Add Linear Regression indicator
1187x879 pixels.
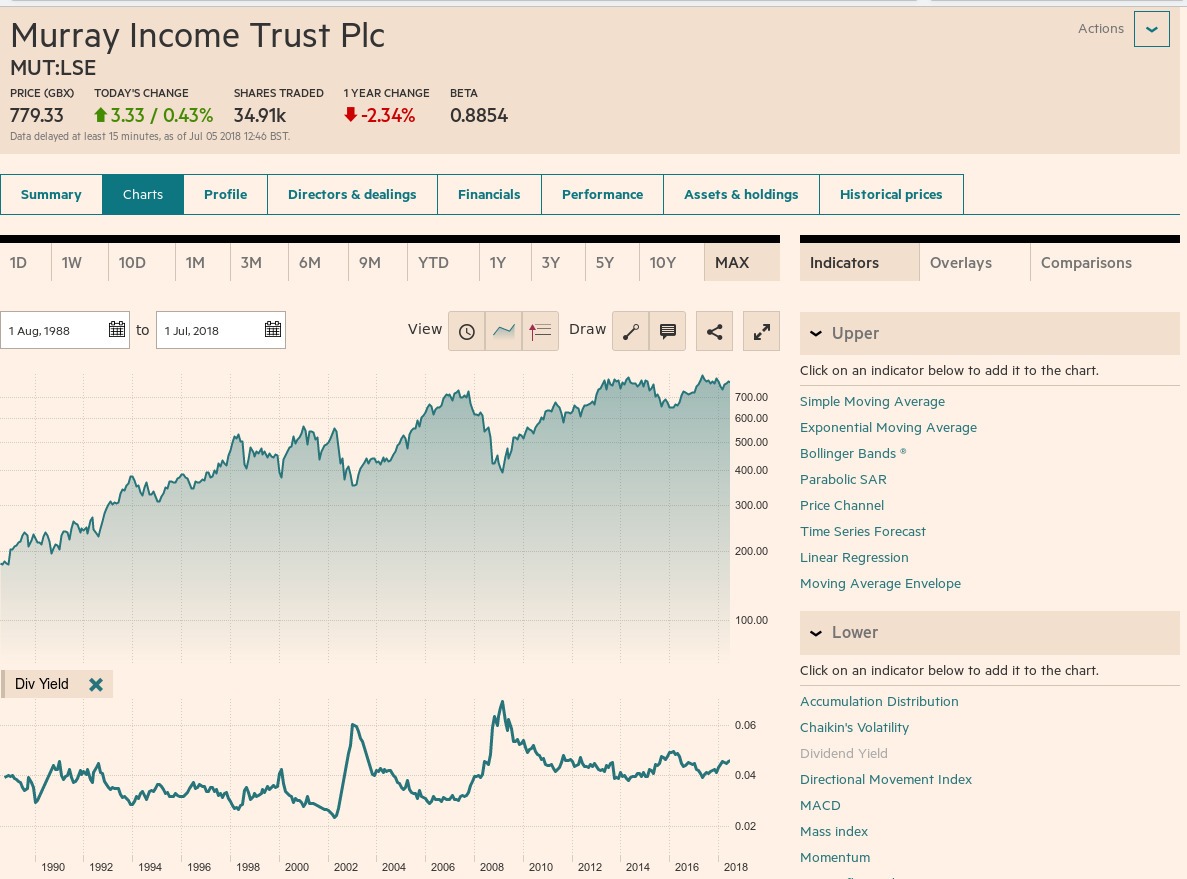pyautogui.click(x=854, y=558)
